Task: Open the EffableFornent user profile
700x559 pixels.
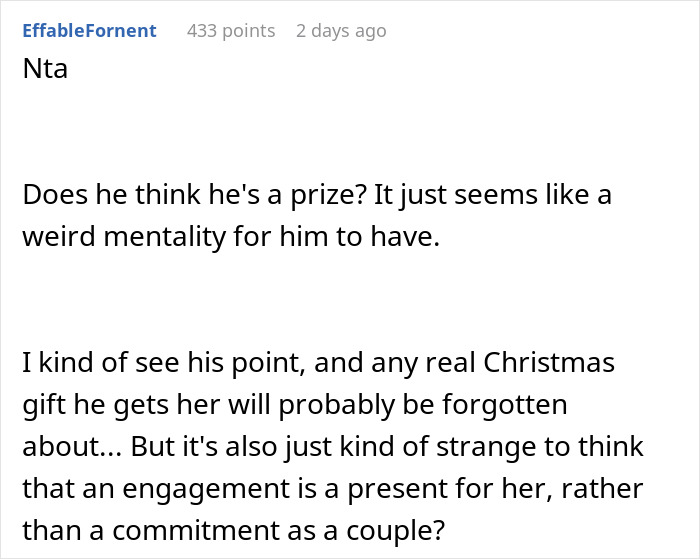Action: [x=89, y=31]
